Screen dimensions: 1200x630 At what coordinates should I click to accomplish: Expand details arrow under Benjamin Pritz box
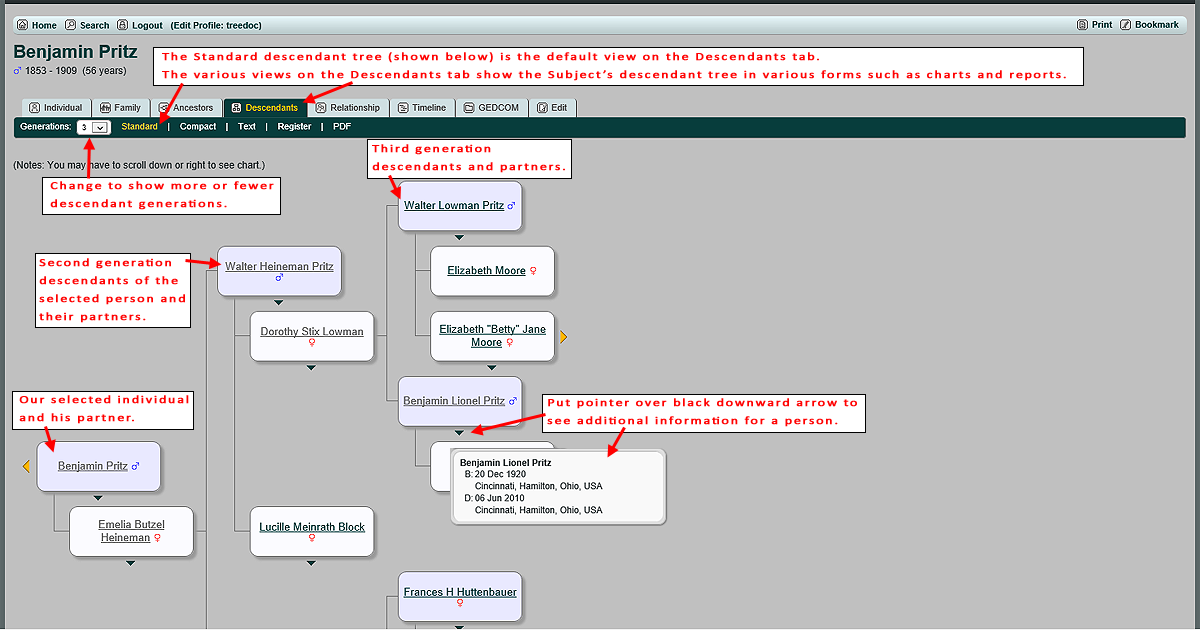pos(98,497)
